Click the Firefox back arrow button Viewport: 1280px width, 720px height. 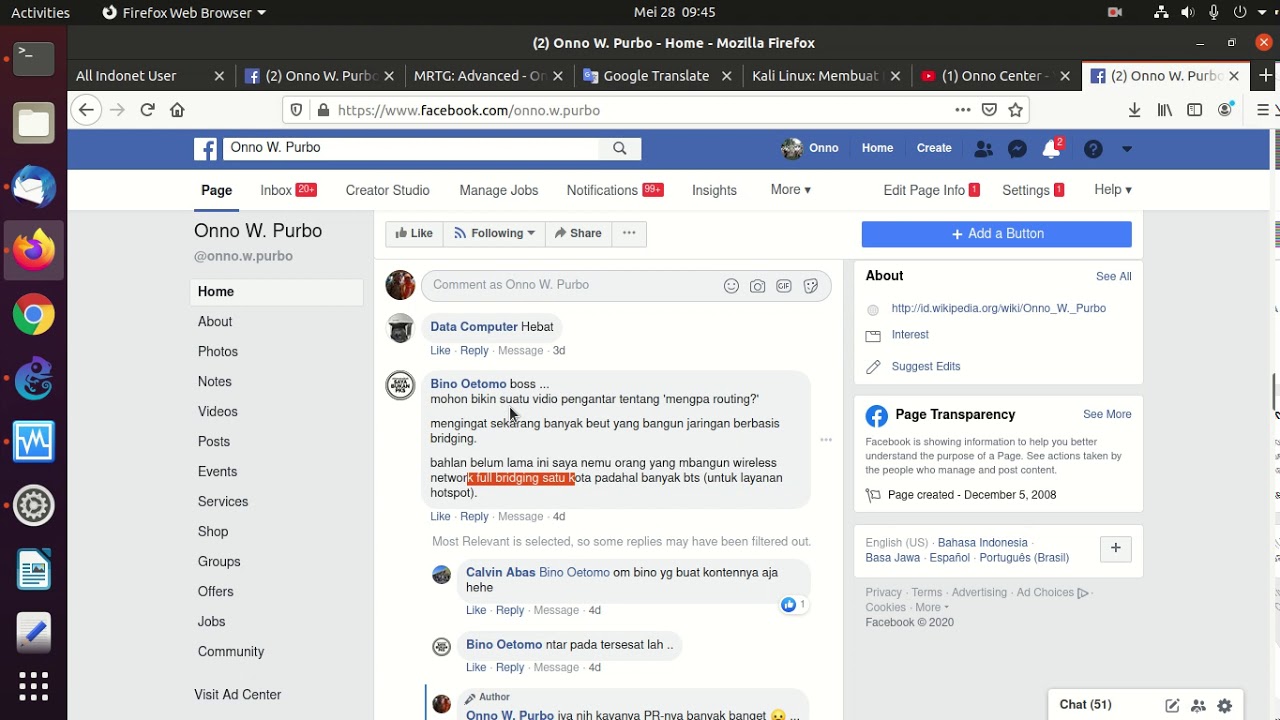point(87,110)
